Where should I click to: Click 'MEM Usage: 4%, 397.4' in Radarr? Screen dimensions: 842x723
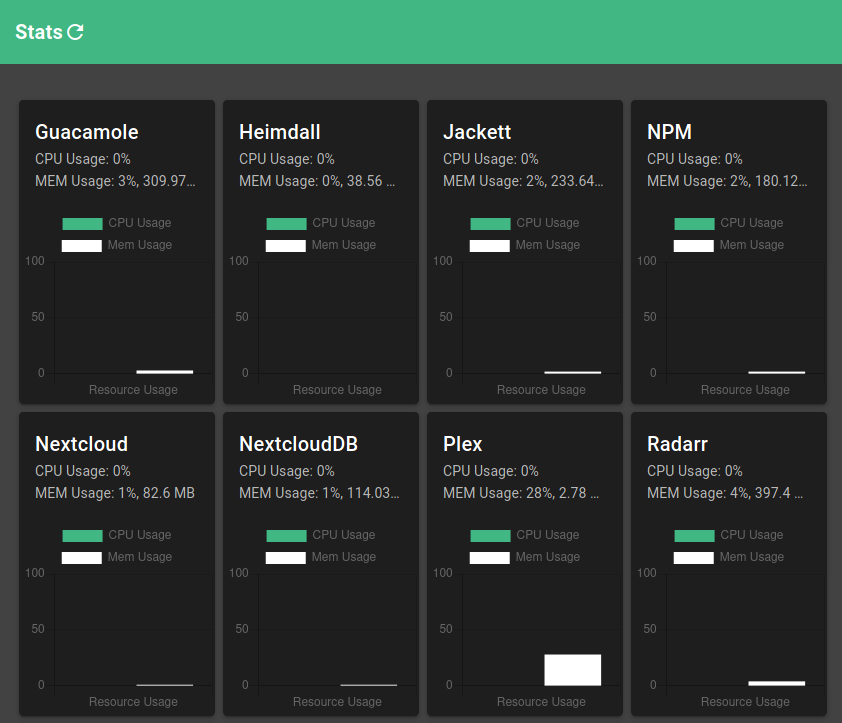725,493
